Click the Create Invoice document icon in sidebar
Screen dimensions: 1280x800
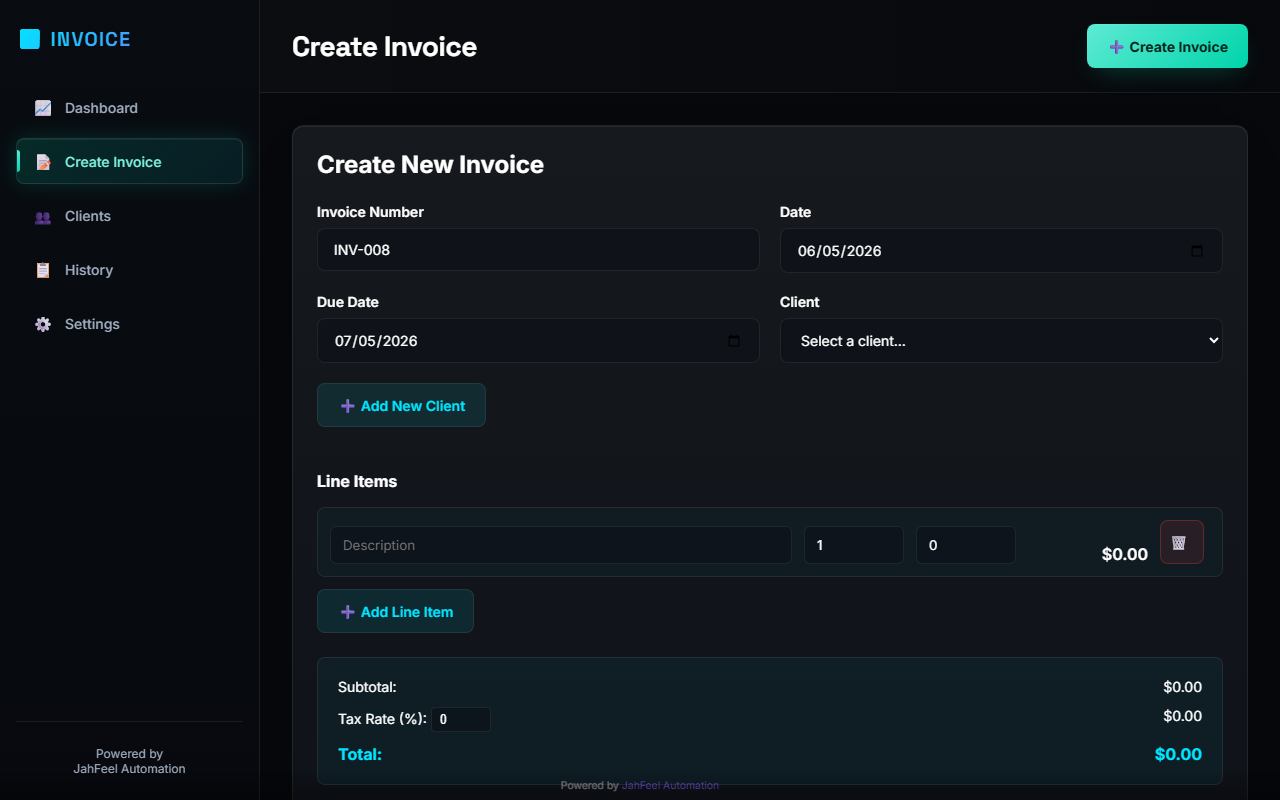click(43, 162)
